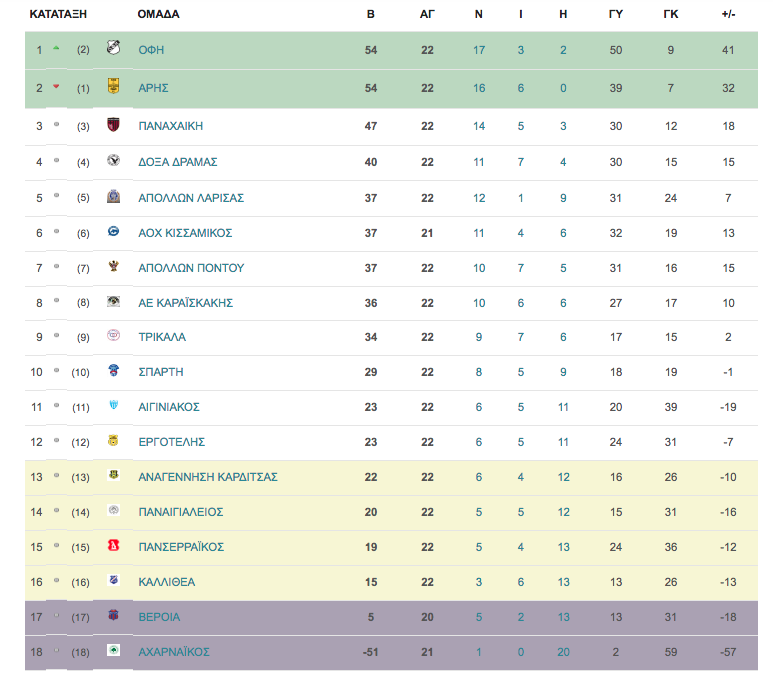The image size is (773, 676).
Task: Open the ΑΠΟΛΛΩΝ ΛΑΡΙΣΑΣ team page
Action: coord(191,198)
